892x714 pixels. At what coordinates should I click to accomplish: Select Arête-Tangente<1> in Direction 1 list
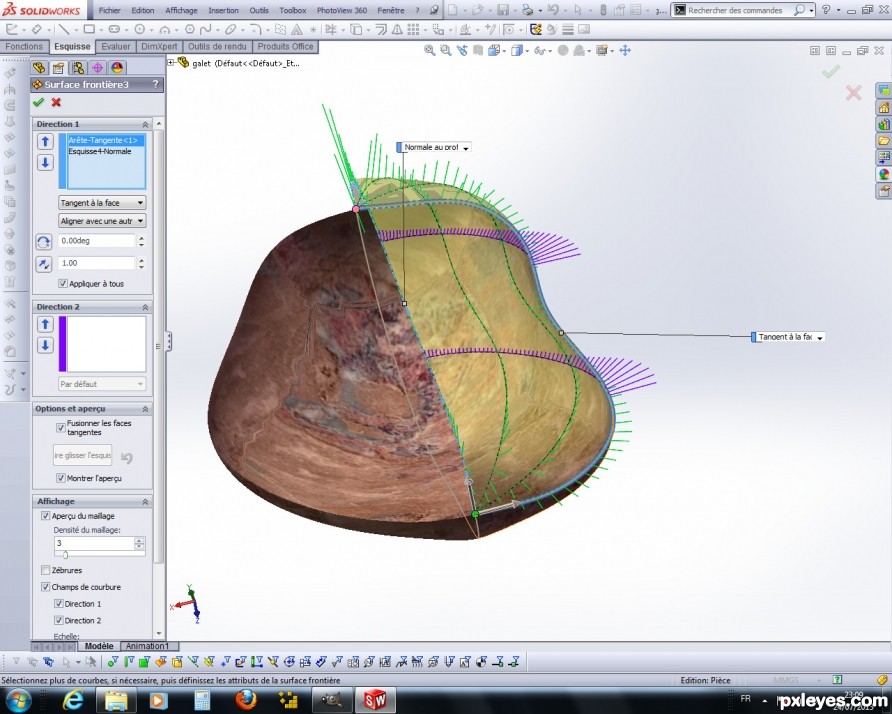click(106, 140)
